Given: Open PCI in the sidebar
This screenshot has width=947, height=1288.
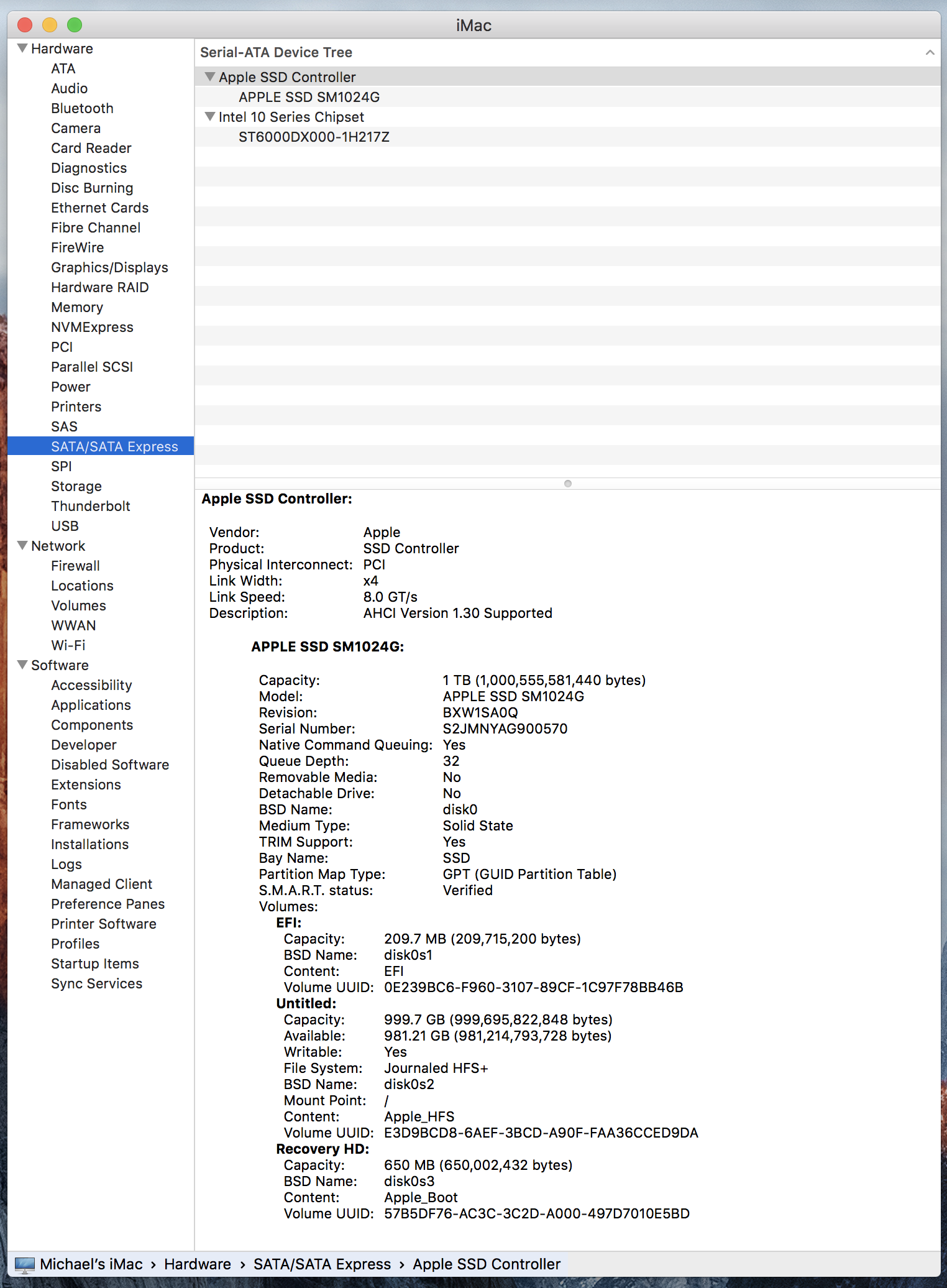Looking at the screenshot, I should [62, 347].
